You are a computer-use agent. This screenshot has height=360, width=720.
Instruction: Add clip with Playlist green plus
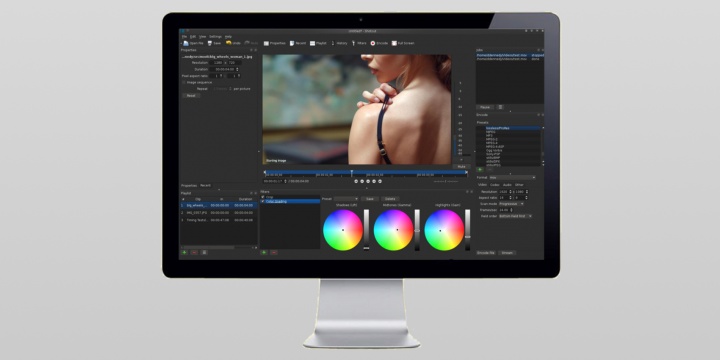tap(184, 253)
